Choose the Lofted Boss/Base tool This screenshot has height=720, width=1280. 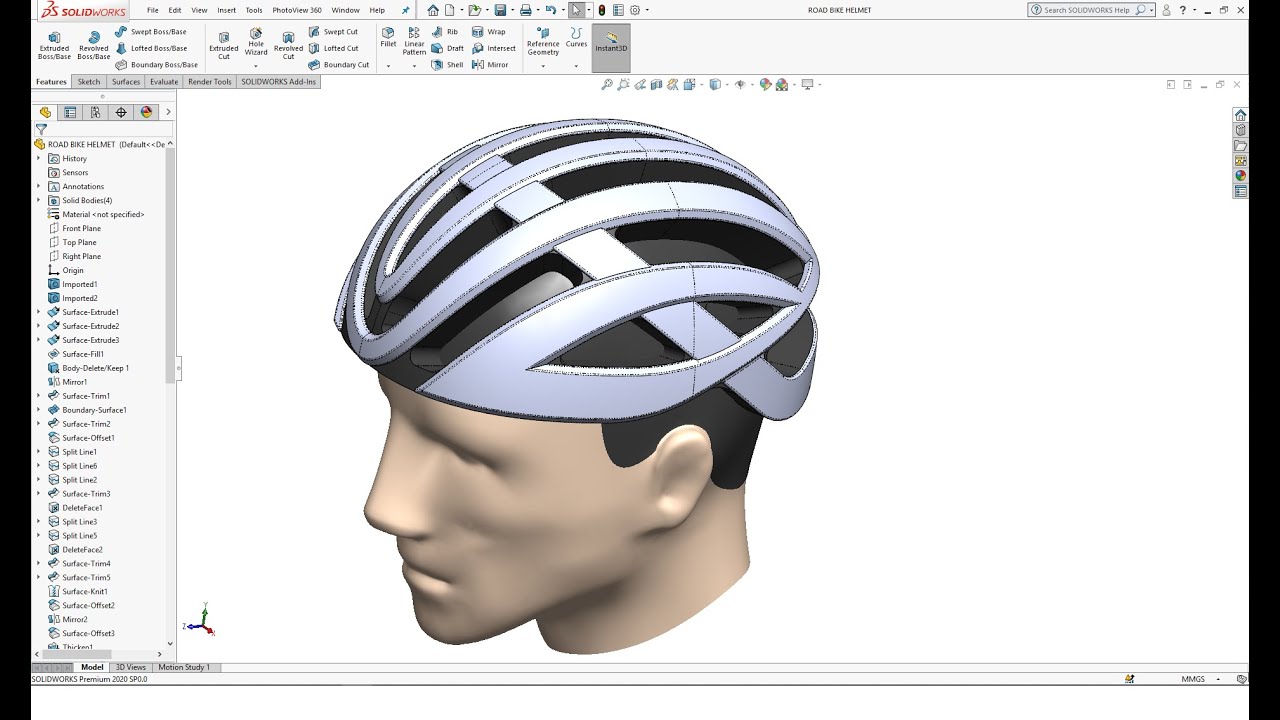151,48
